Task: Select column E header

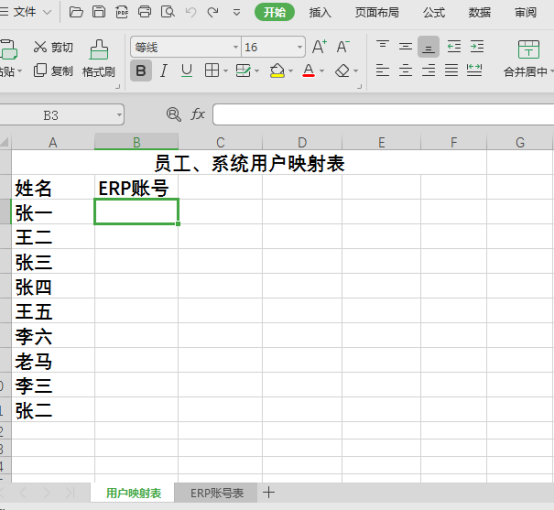Action: (x=382, y=142)
